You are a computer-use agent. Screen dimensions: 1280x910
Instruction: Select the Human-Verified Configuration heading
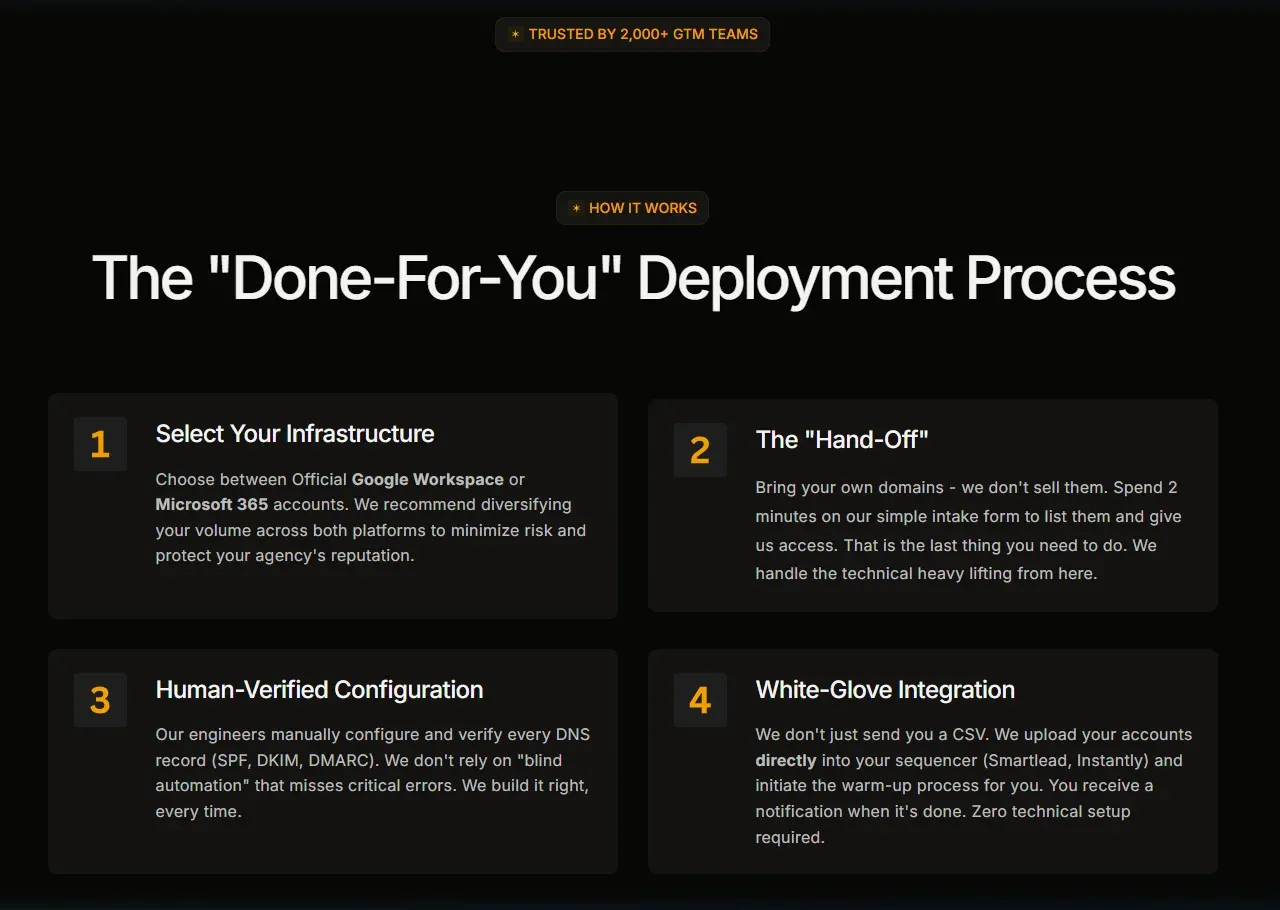tap(319, 689)
